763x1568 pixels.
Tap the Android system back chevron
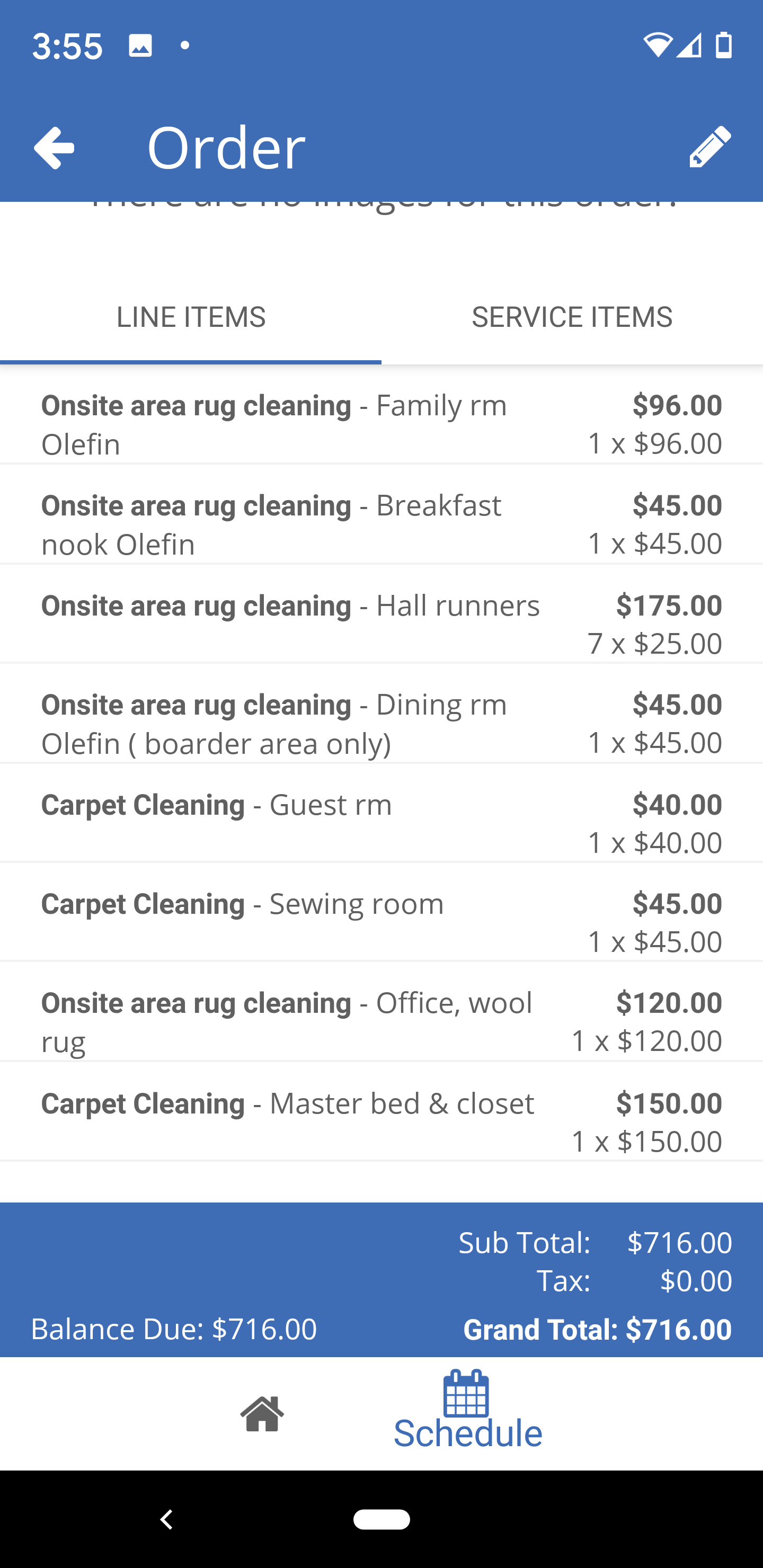(x=166, y=1519)
